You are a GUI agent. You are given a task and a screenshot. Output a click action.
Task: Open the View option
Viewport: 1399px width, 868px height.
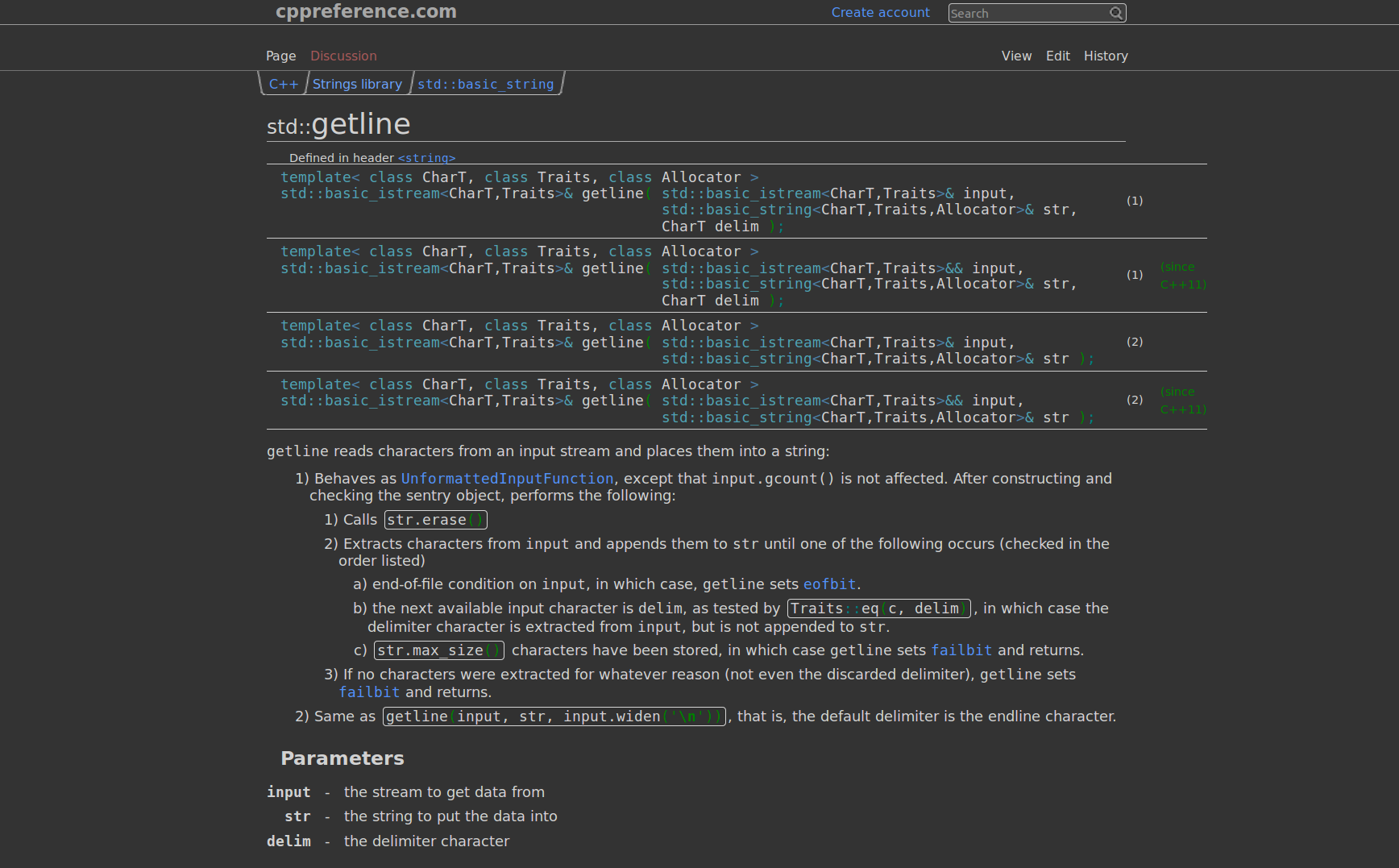[x=1016, y=56]
